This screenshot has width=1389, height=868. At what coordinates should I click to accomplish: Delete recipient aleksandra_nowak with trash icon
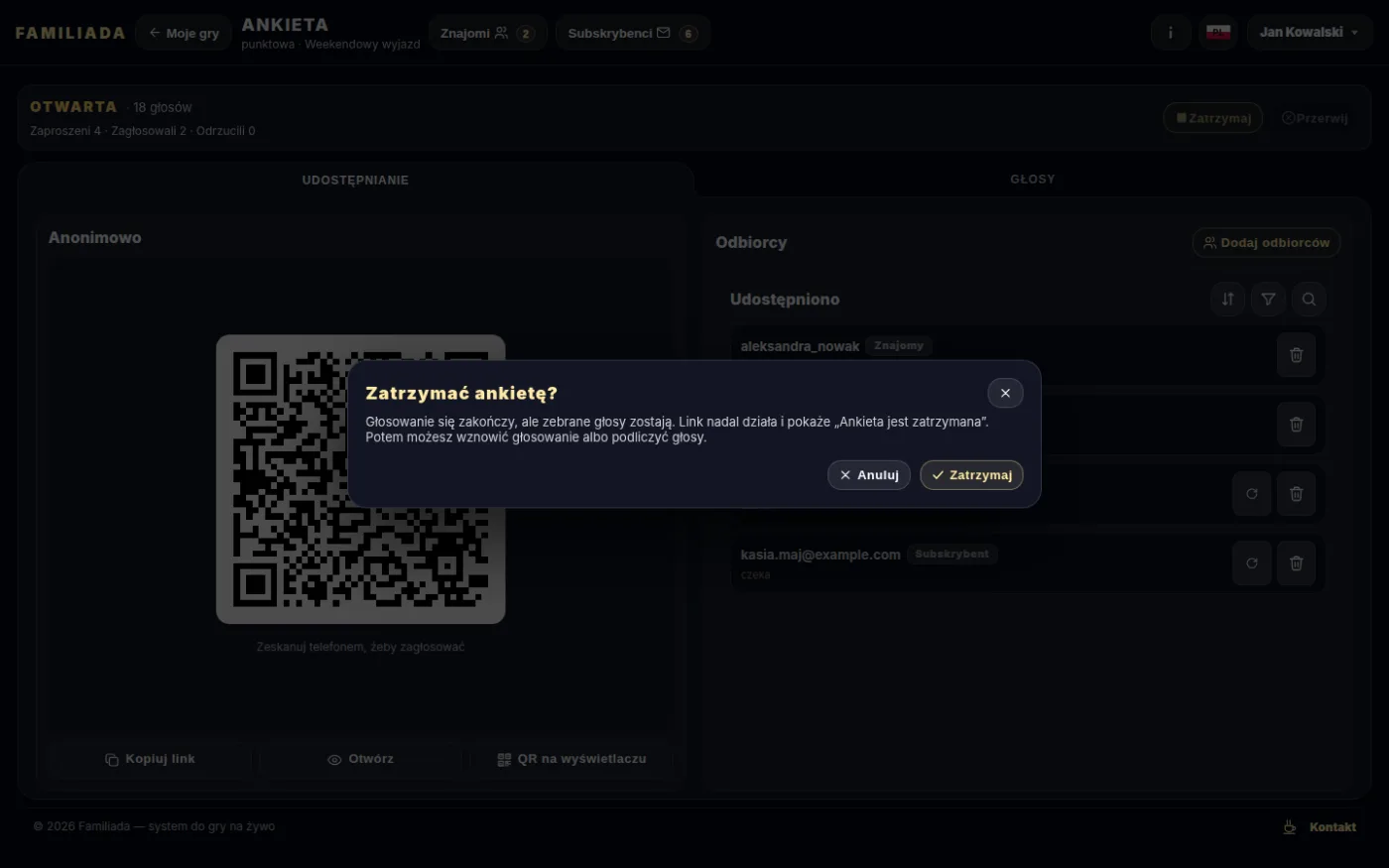(x=1296, y=355)
